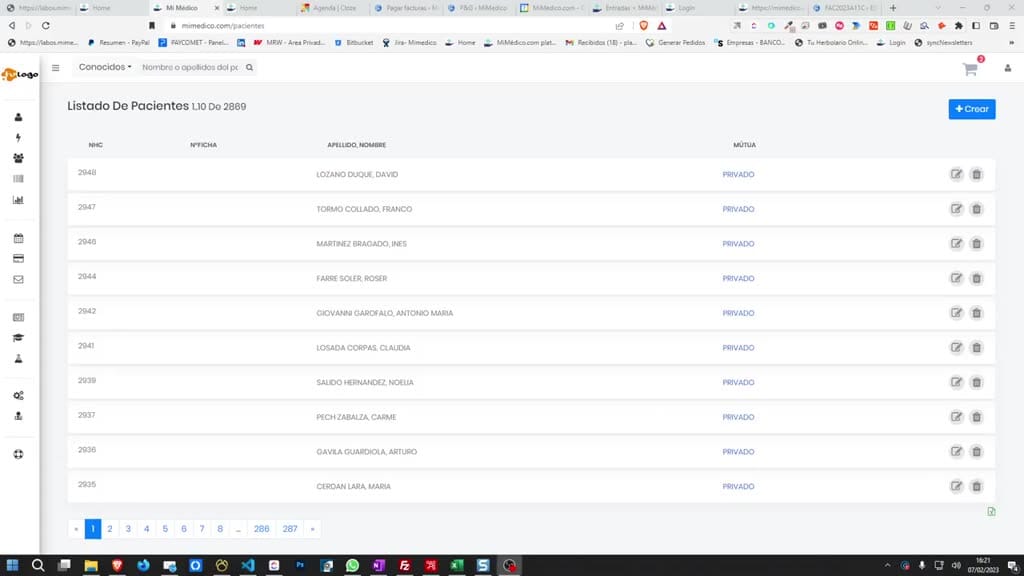Go to next page arrow in pagination
The height and width of the screenshot is (576, 1024).
coord(312,529)
